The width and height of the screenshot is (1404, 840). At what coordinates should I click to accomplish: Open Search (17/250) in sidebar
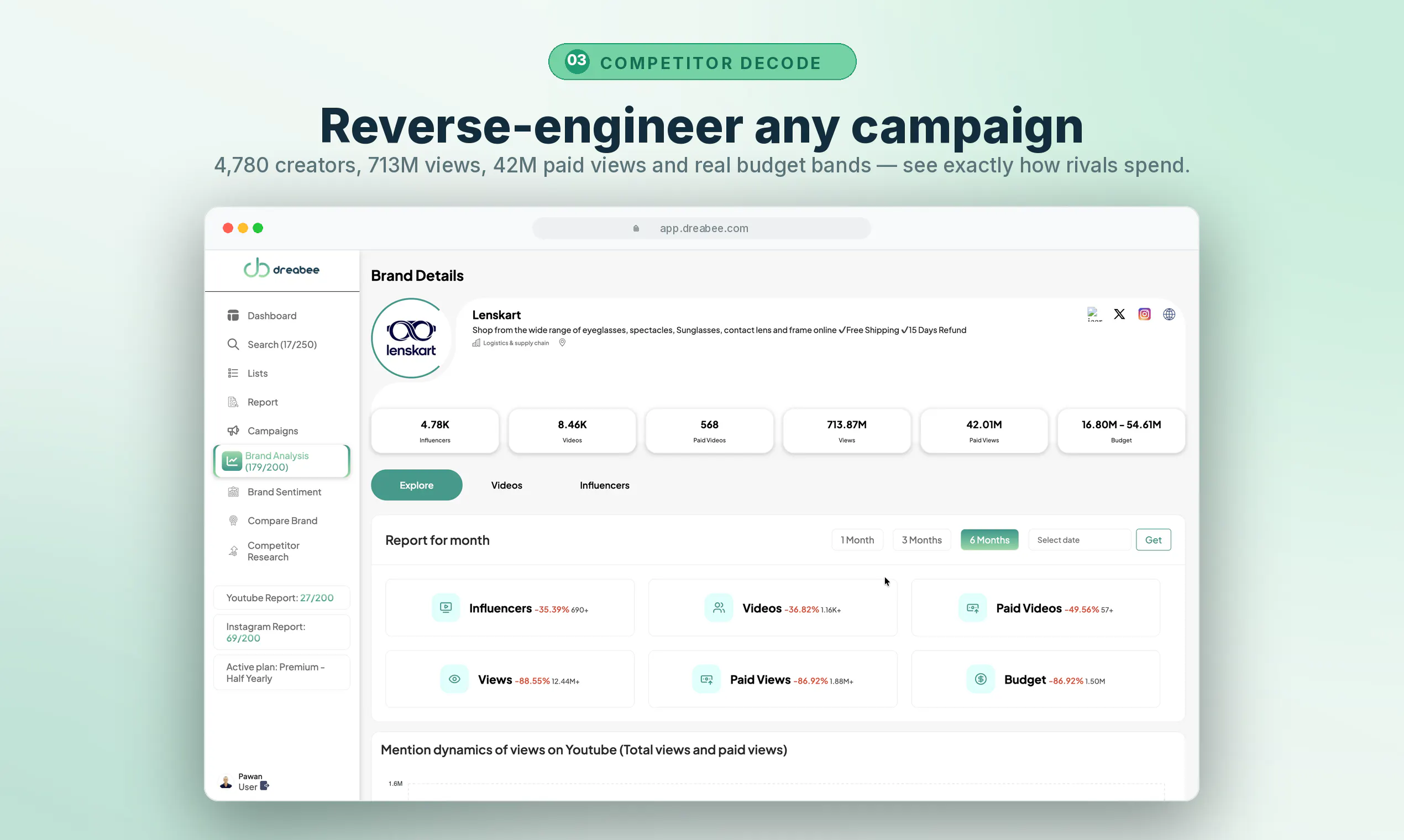pyautogui.click(x=281, y=344)
